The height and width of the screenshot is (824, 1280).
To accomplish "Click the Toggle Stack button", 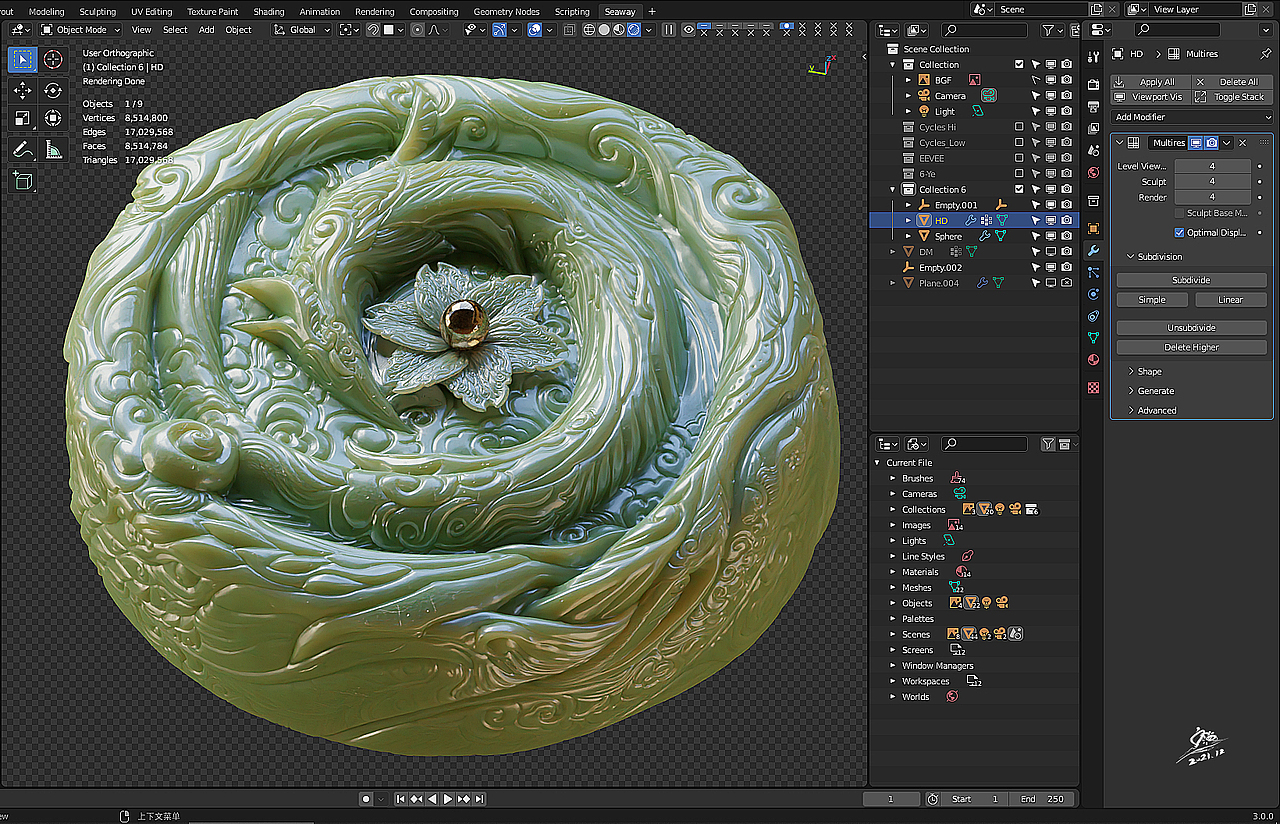I will 1231,97.
